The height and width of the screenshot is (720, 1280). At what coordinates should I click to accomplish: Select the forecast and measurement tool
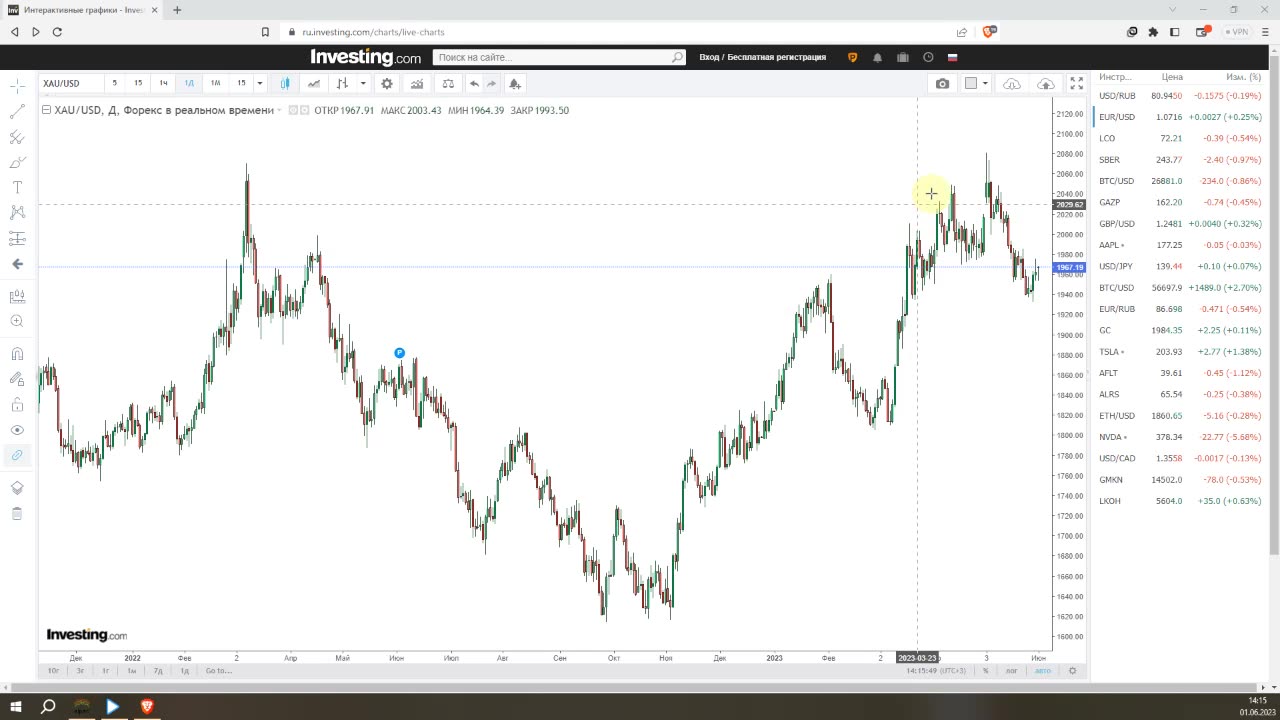click(17, 238)
